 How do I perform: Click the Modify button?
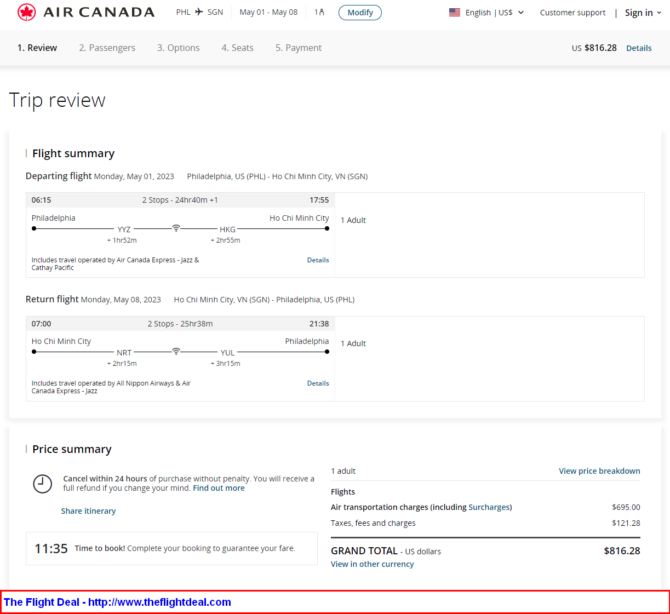(x=360, y=12)
